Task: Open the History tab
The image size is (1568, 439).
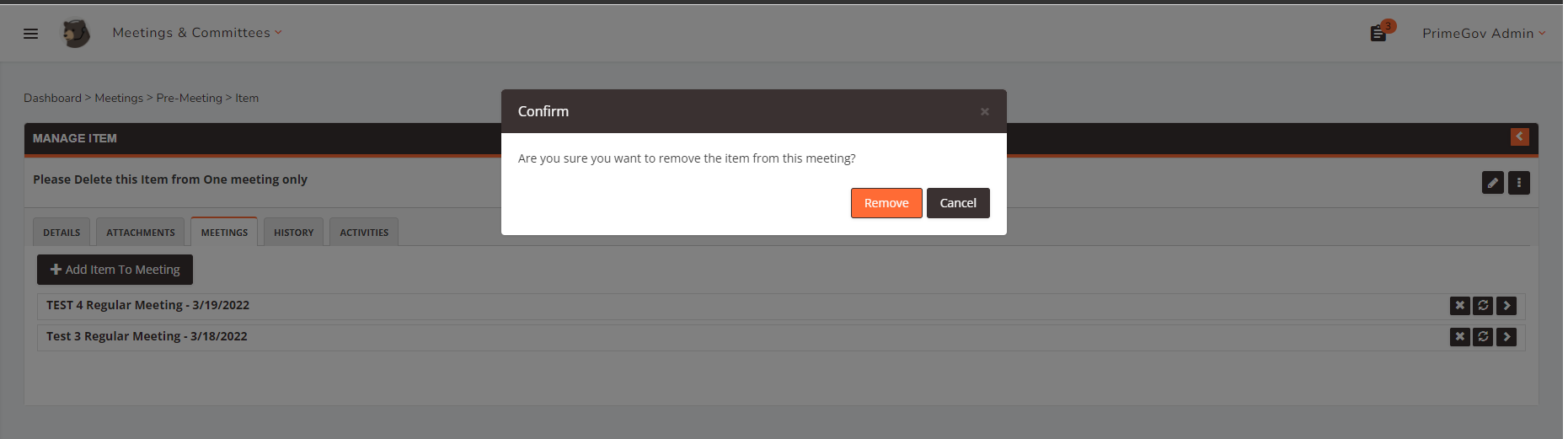Action: point(293,232)
